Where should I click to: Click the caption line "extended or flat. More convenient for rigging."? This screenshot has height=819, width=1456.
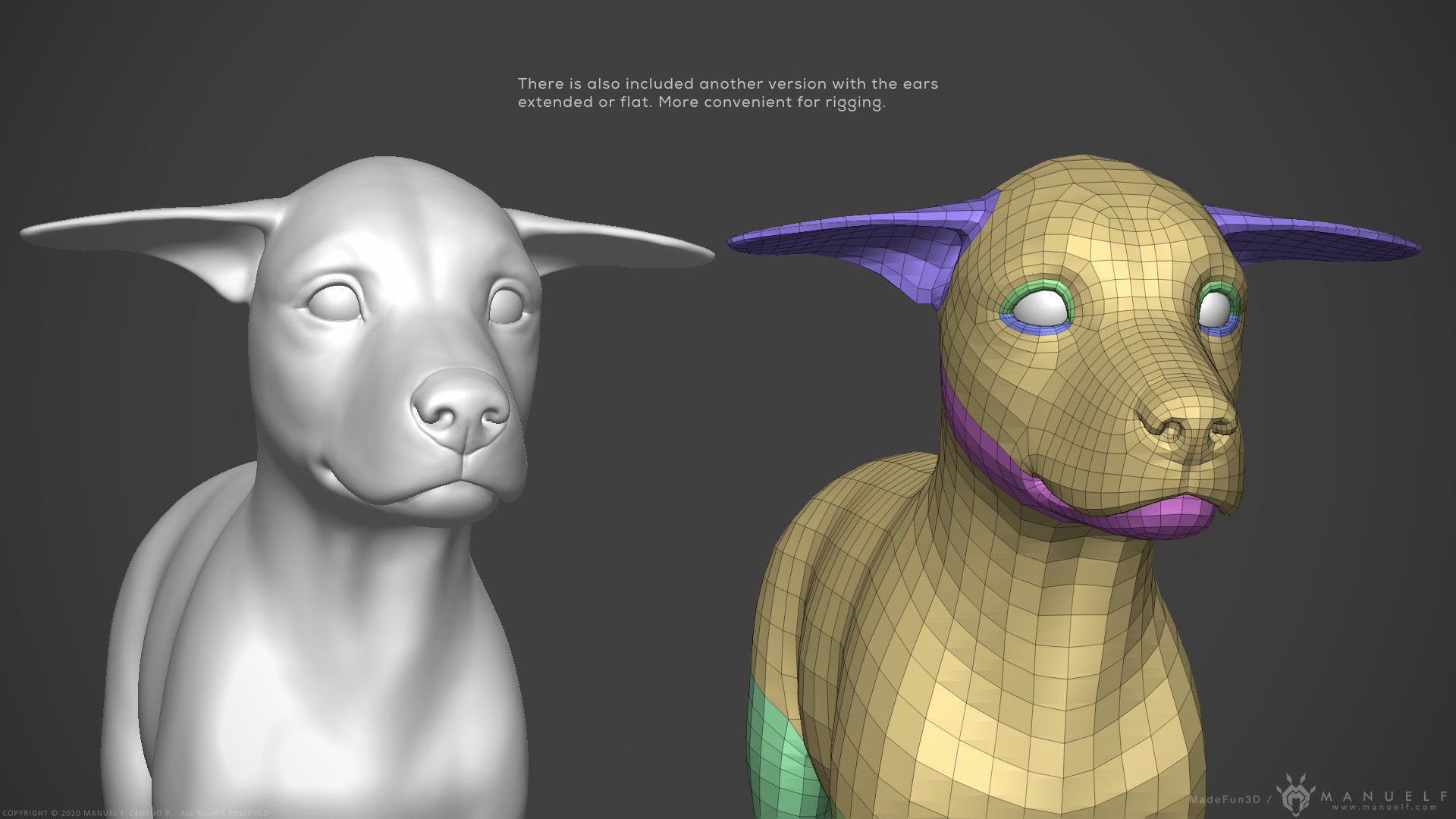(x=701, y=102)
